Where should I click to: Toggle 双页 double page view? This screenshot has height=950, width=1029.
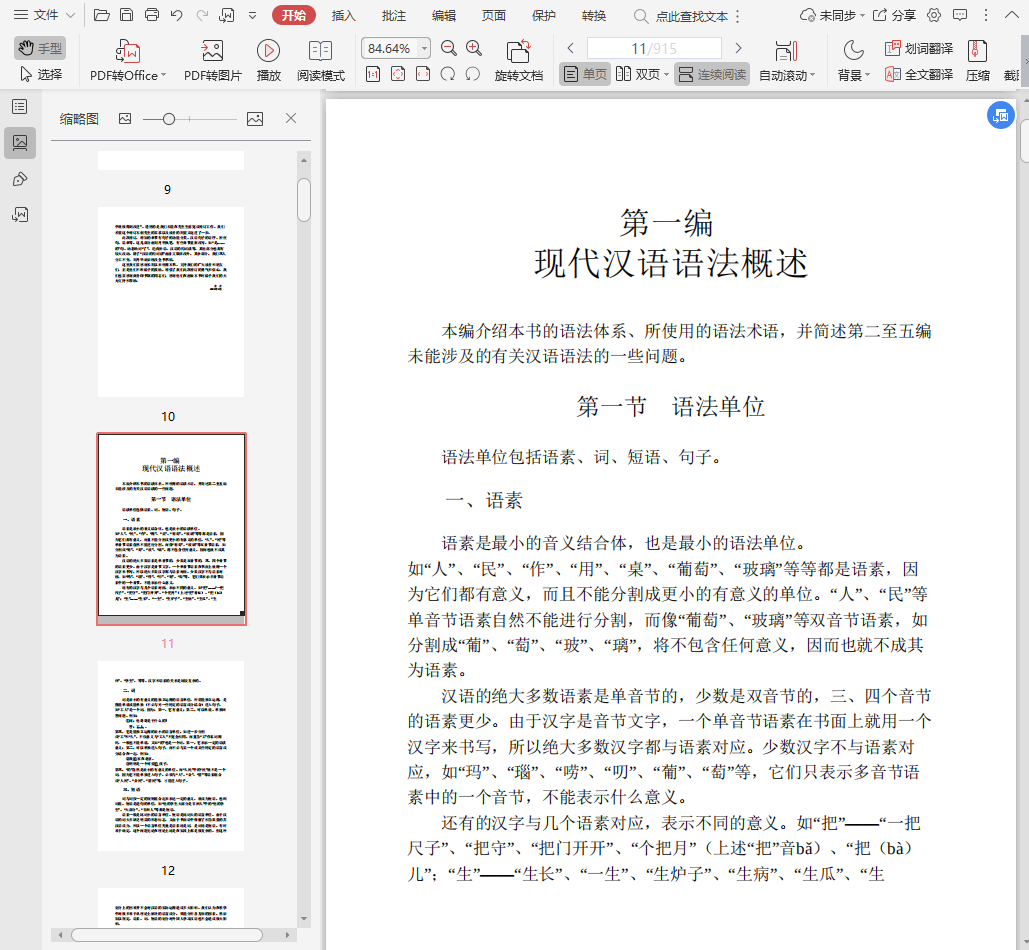click(638, 74)
